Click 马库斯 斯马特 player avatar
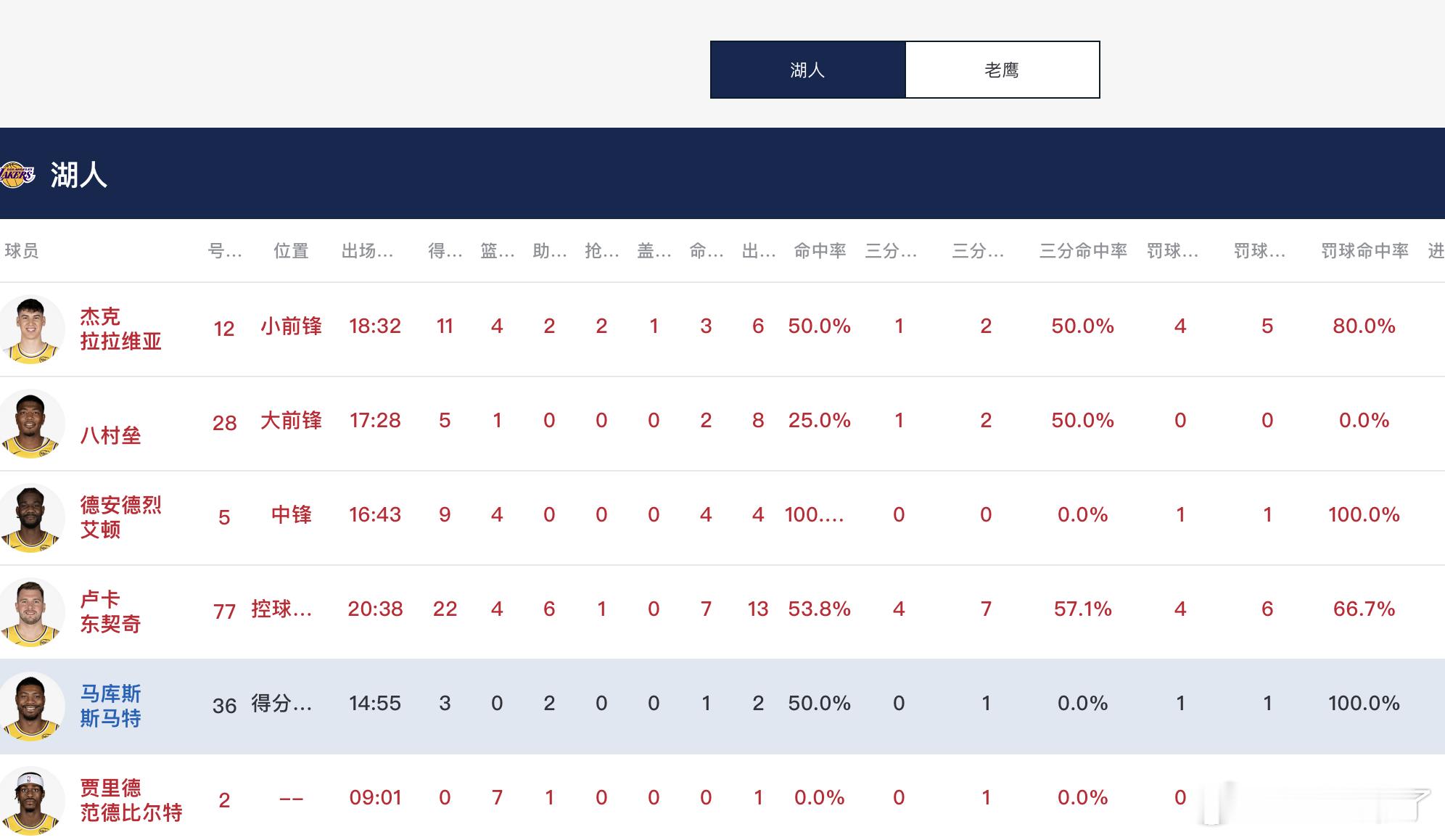Viewport: 1445px width, 840px height. click(x=30, y=707)
